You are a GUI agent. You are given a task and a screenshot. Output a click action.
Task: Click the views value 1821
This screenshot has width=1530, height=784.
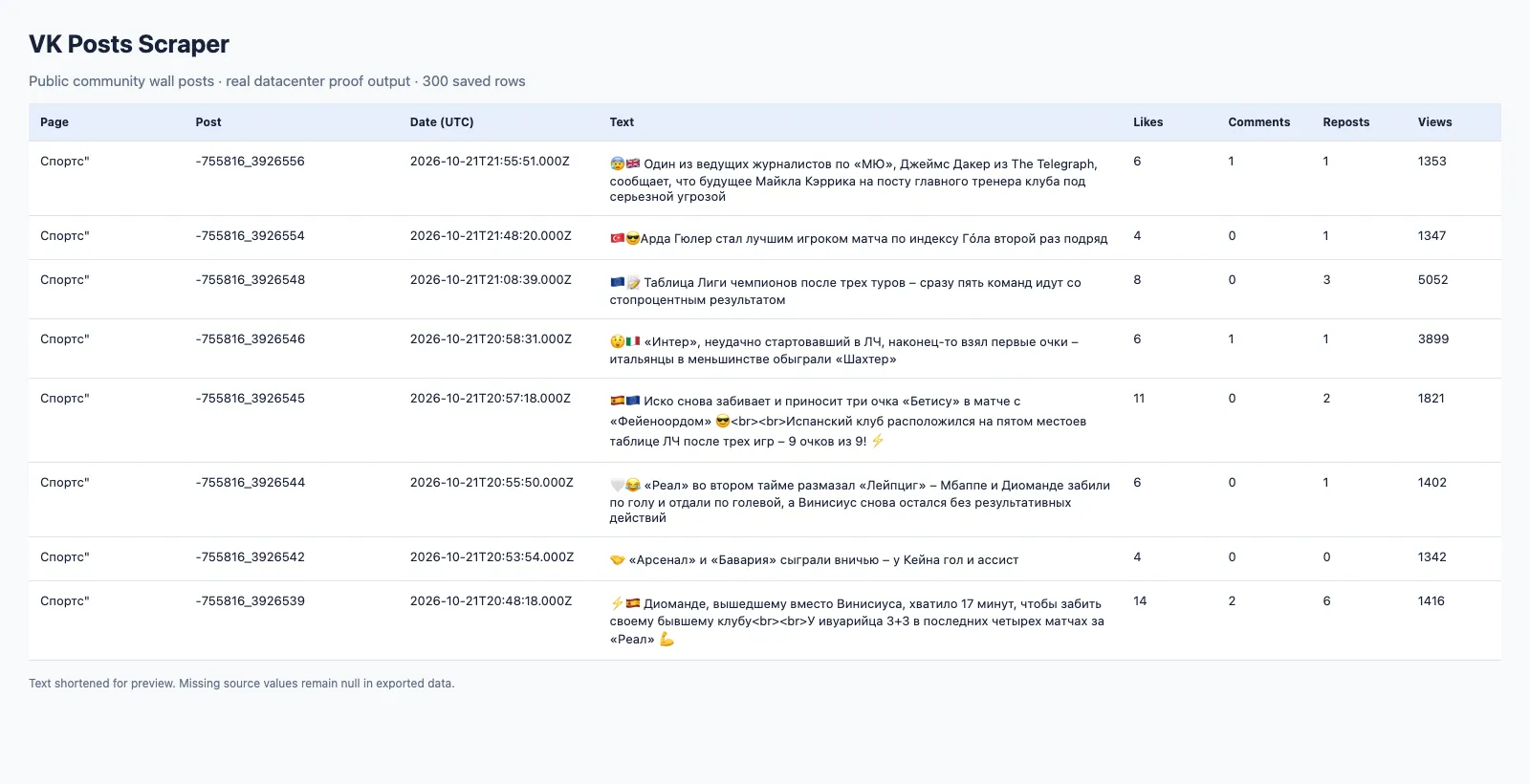pos(1432,399)
